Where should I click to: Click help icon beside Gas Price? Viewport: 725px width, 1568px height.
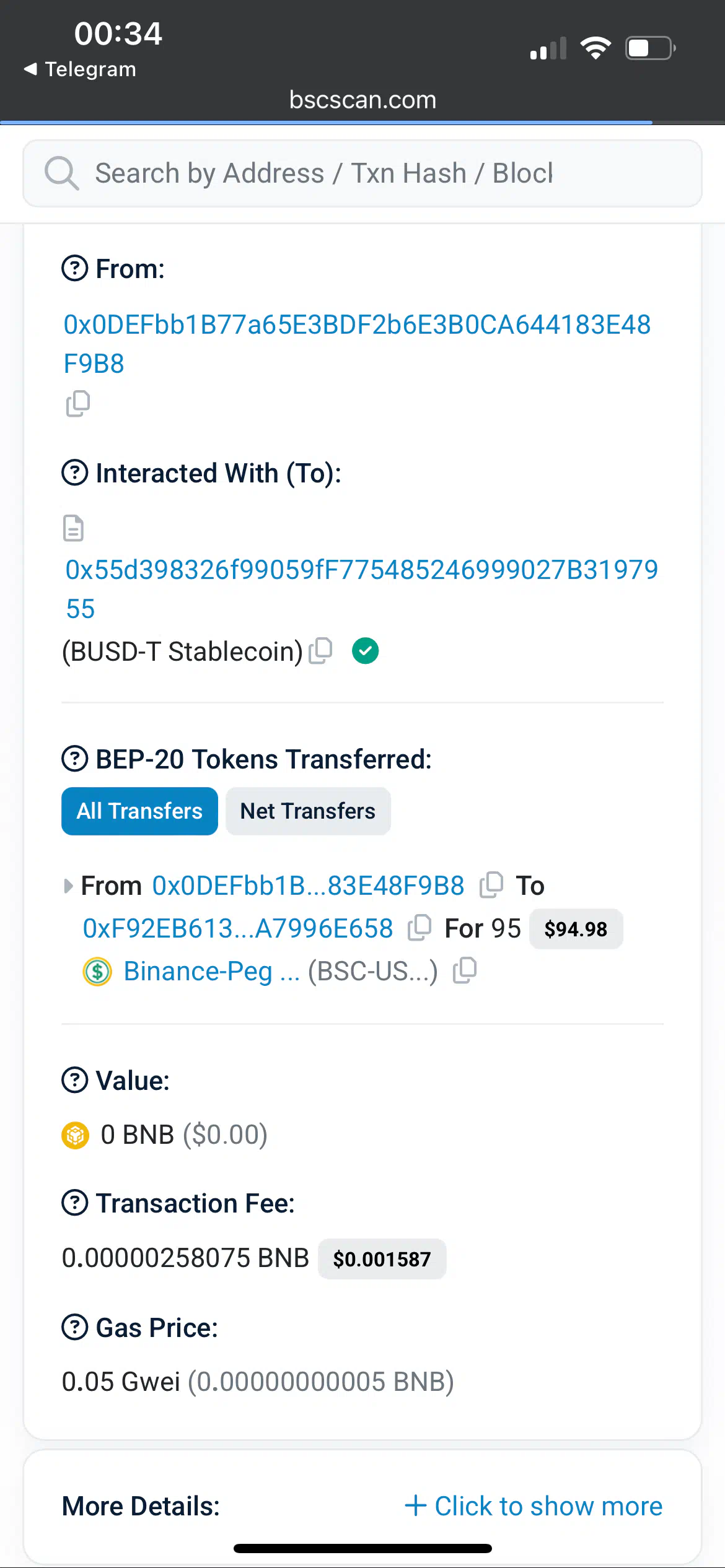click(75, 1327)
